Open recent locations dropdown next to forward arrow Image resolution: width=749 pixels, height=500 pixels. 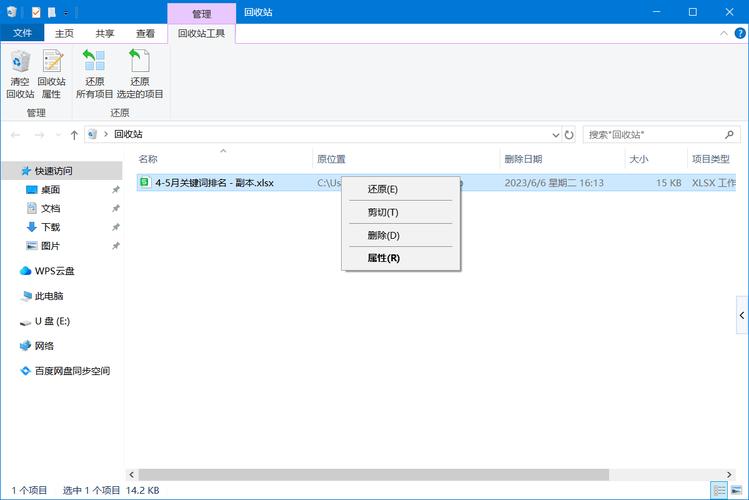coord(57,134)
